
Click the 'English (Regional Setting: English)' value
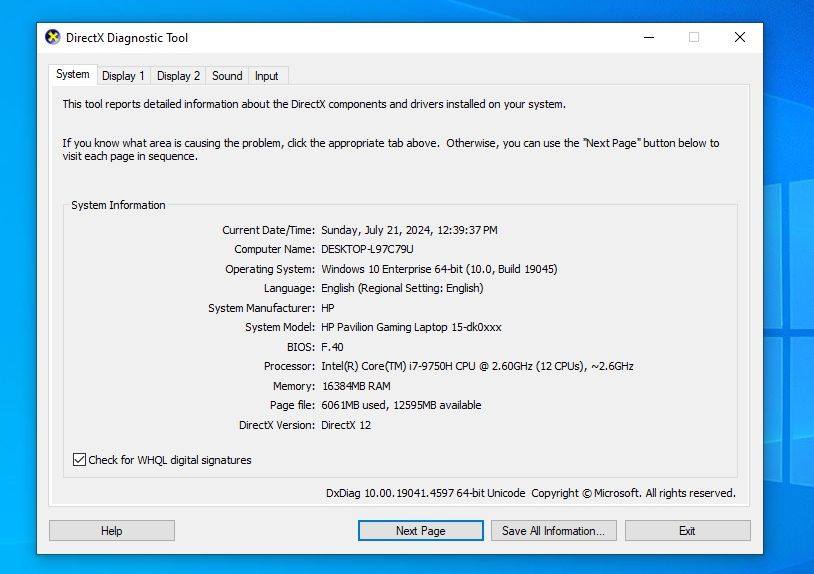[x=402, y=288]
